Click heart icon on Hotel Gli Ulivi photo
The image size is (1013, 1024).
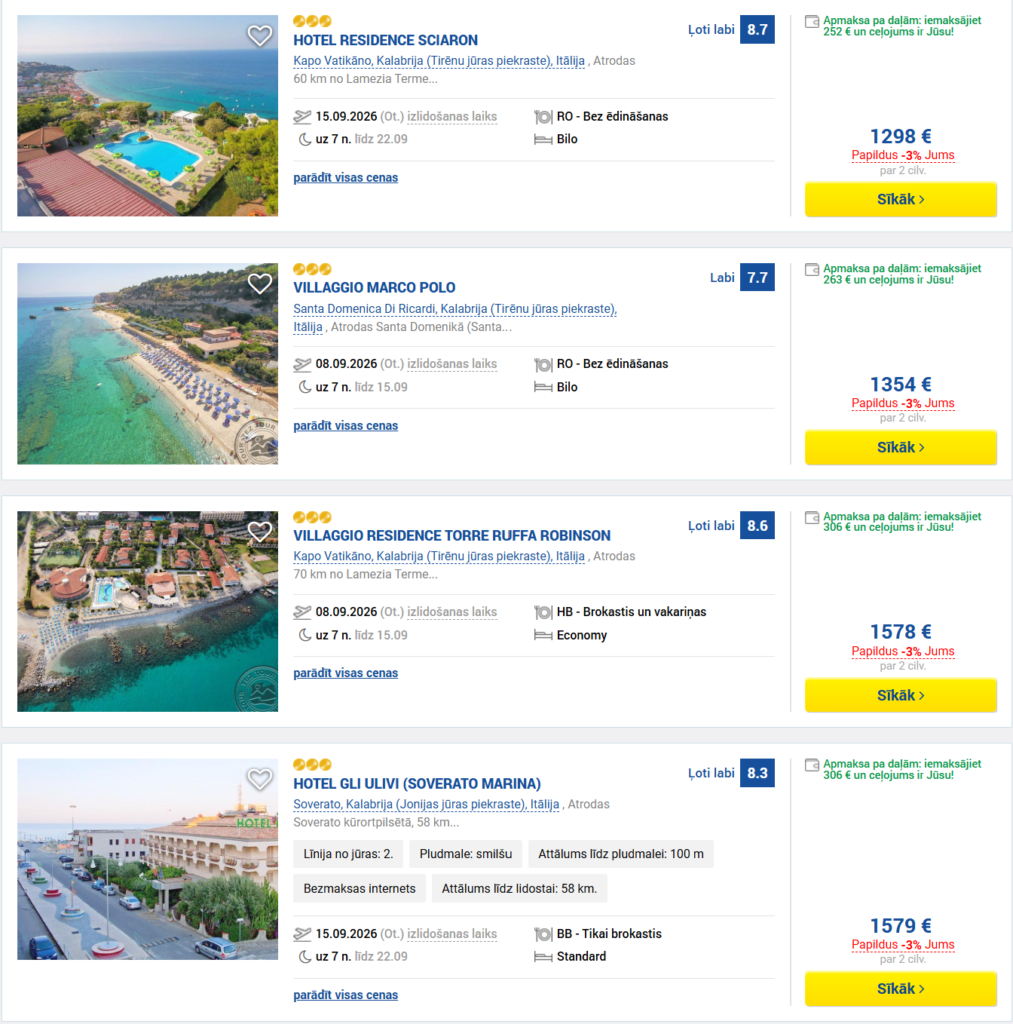pos(259,778)
